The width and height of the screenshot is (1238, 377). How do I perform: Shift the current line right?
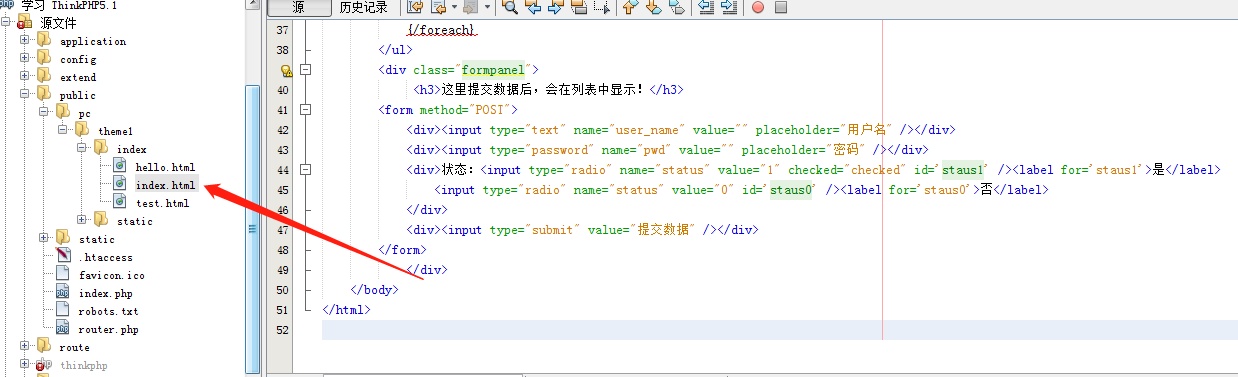pyautogui.click(x=729, y=6)
